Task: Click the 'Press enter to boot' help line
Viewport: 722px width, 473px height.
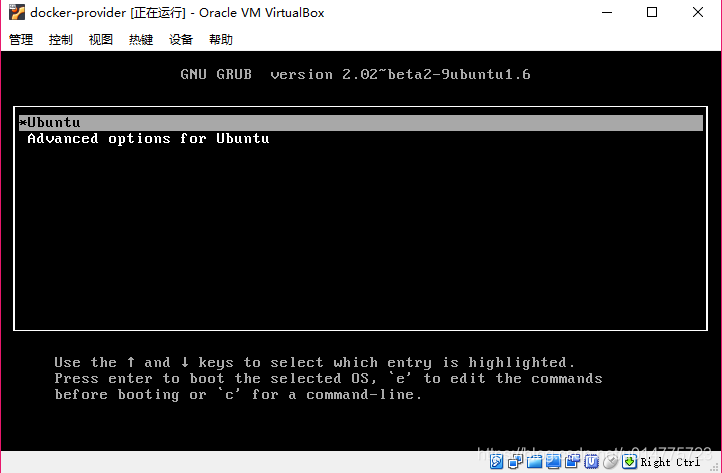Action: pos(328,379)
